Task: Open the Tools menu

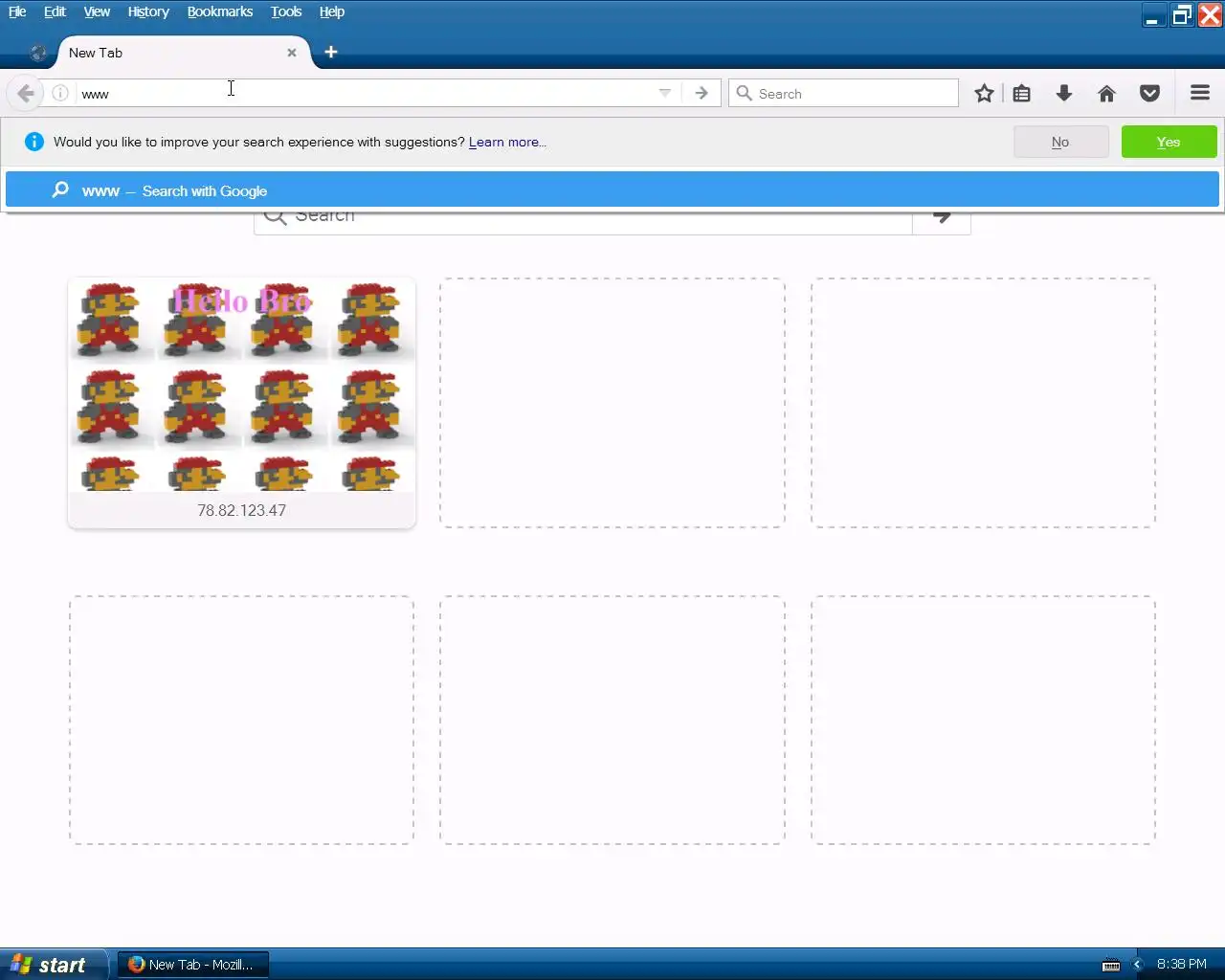Action: coord(286,11)
